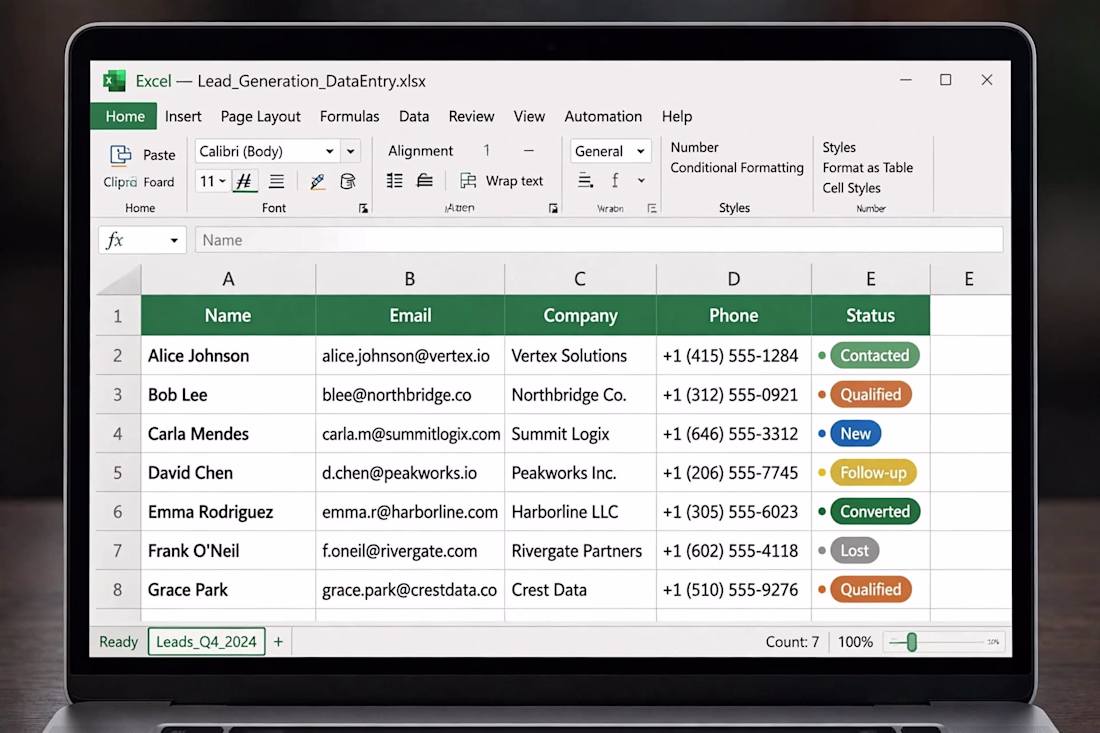The width and height of the screenshot is (1100, 733).
Task: Switch to the Home ribbon tab
Action: (x=125, y=116)
